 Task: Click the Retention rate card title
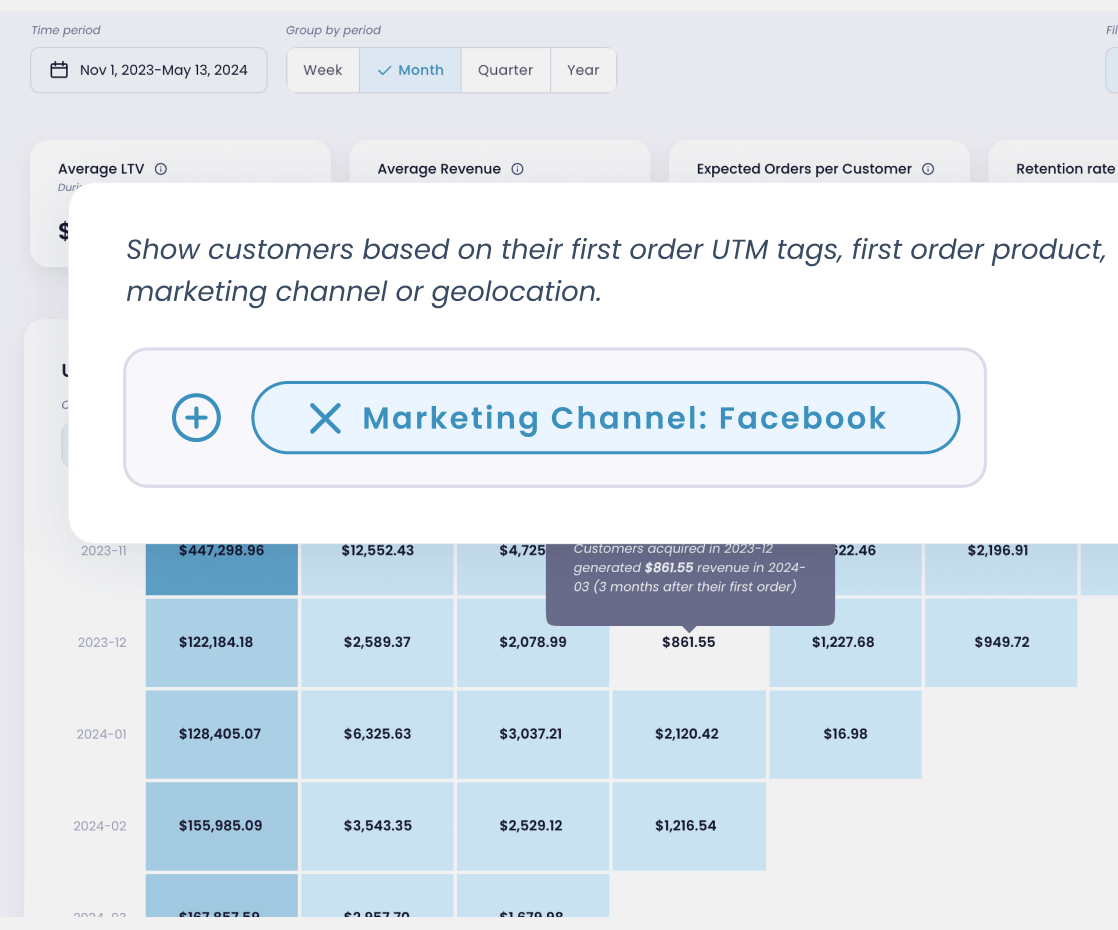tap(1065, 169)
